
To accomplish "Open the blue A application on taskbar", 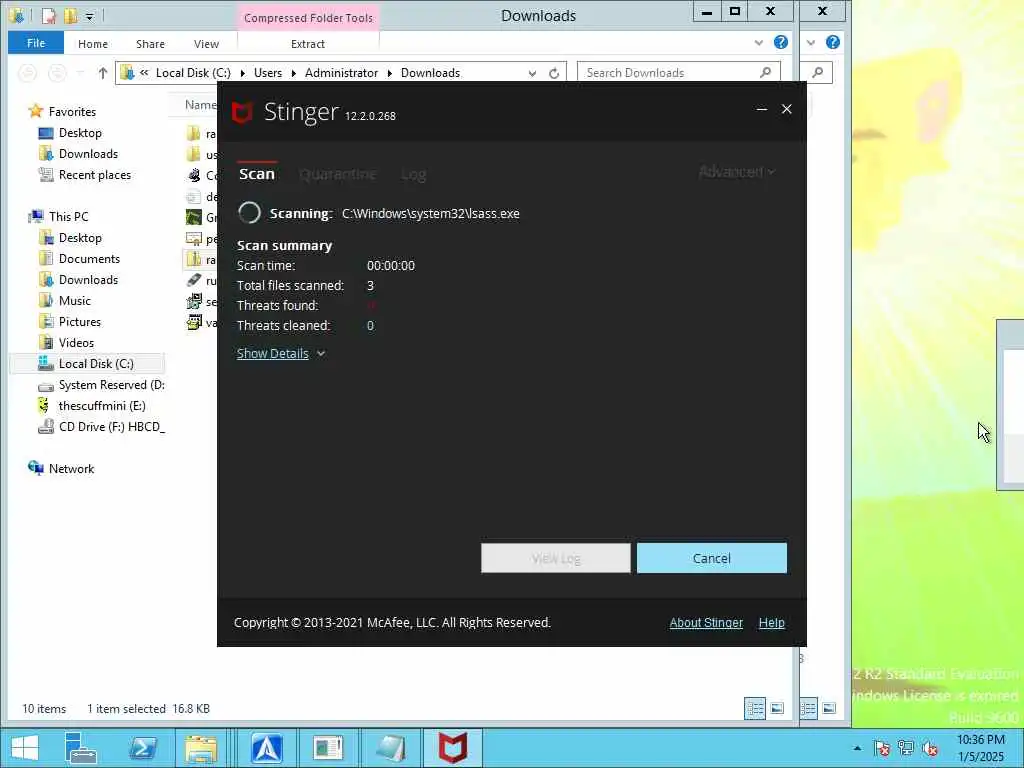I will pyautogui.click(x=266, y=748).
